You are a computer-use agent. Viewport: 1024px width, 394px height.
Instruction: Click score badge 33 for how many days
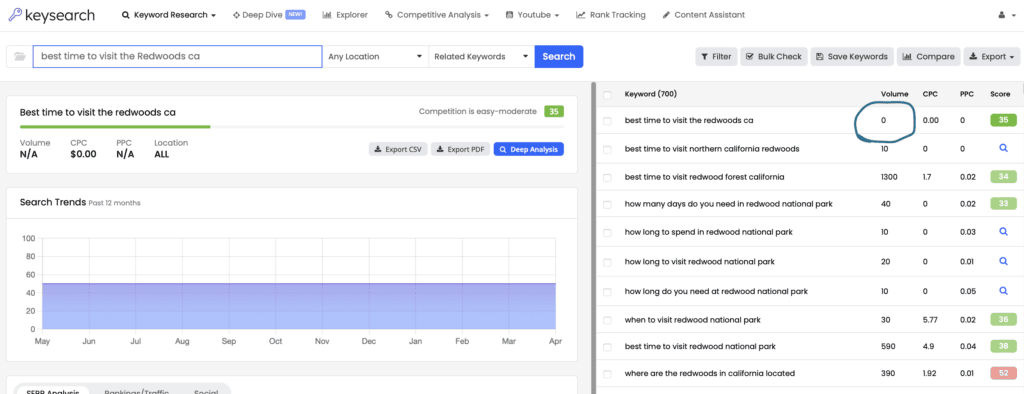point(1003,204)
